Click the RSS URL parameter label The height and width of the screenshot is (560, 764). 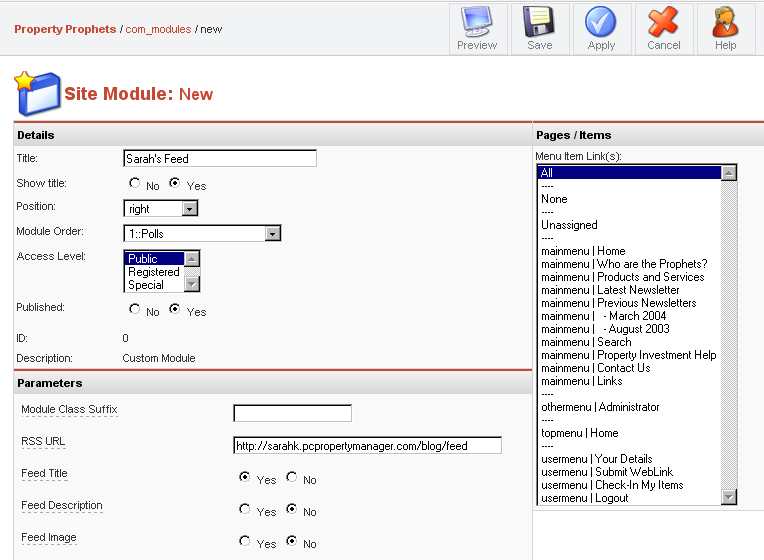[43, 442]
